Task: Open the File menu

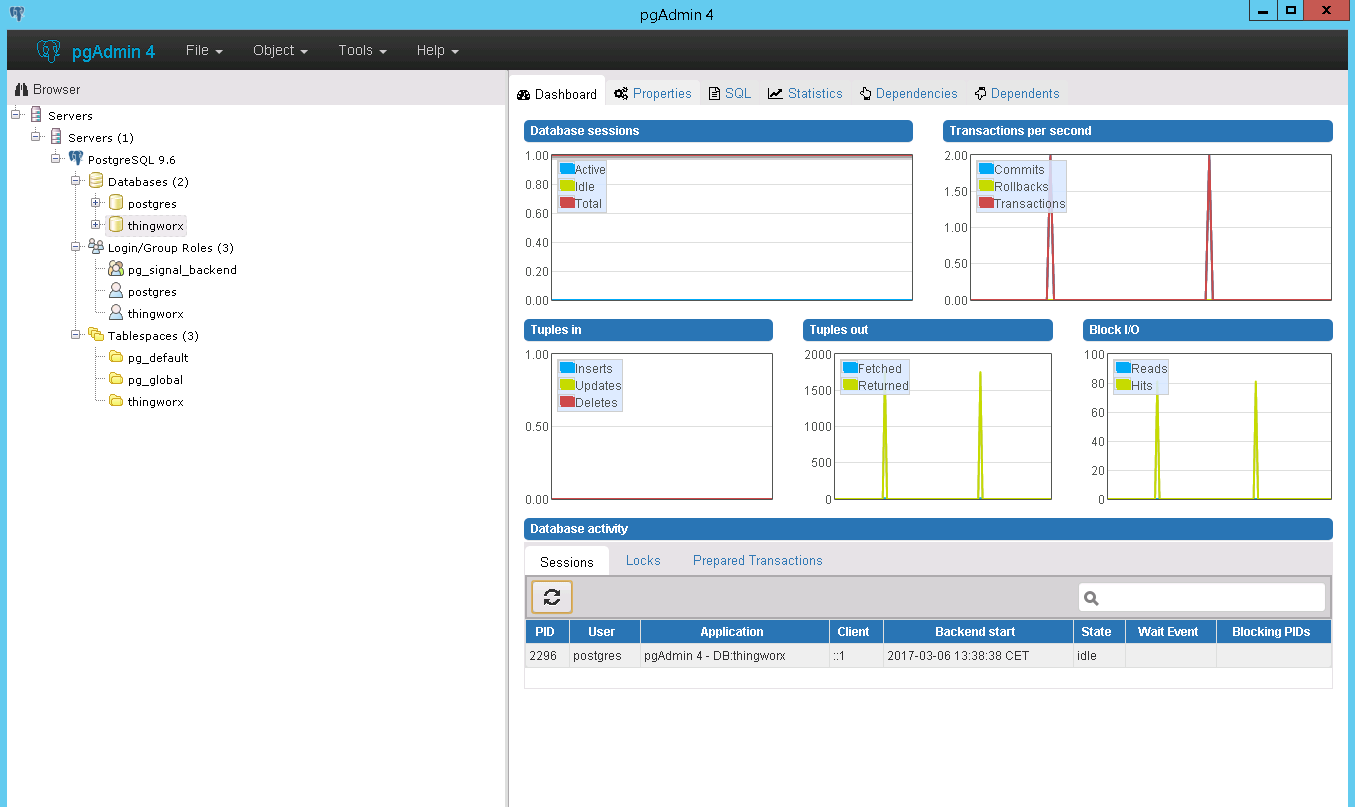Action: [x=204, y=50]
